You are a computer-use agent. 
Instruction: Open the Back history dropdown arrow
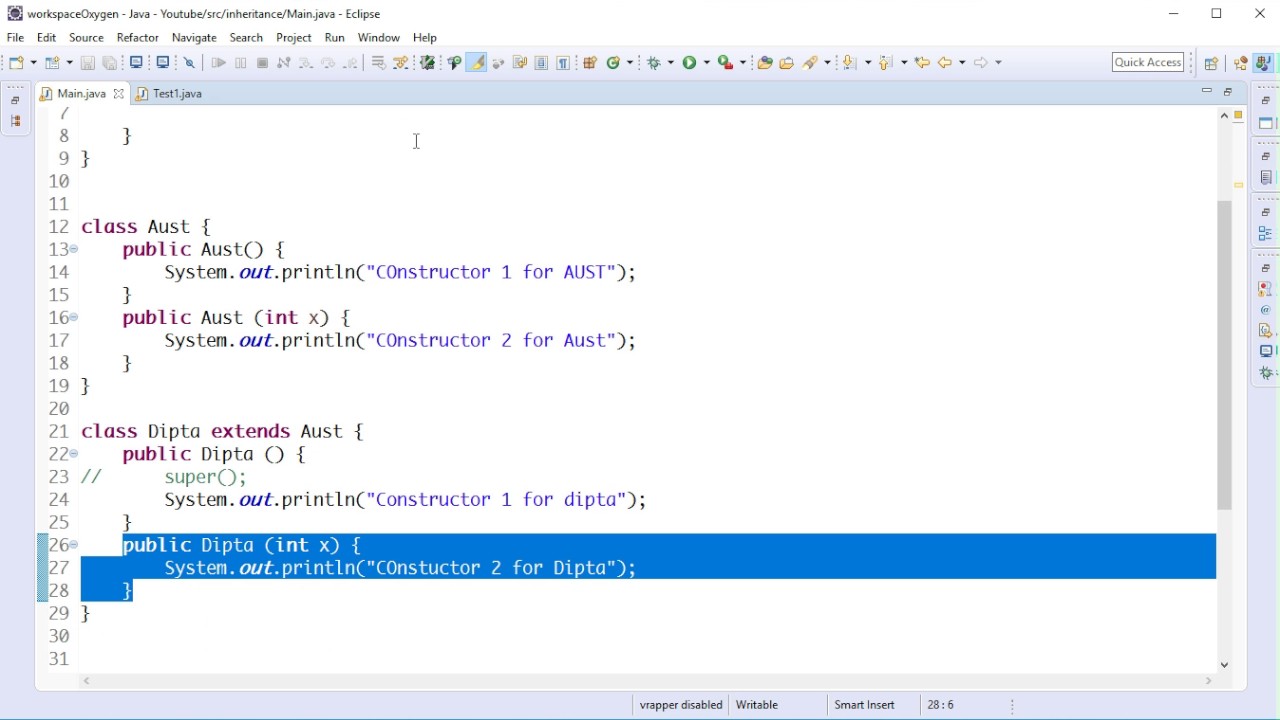pyautogui.click(x=962, y=62)
